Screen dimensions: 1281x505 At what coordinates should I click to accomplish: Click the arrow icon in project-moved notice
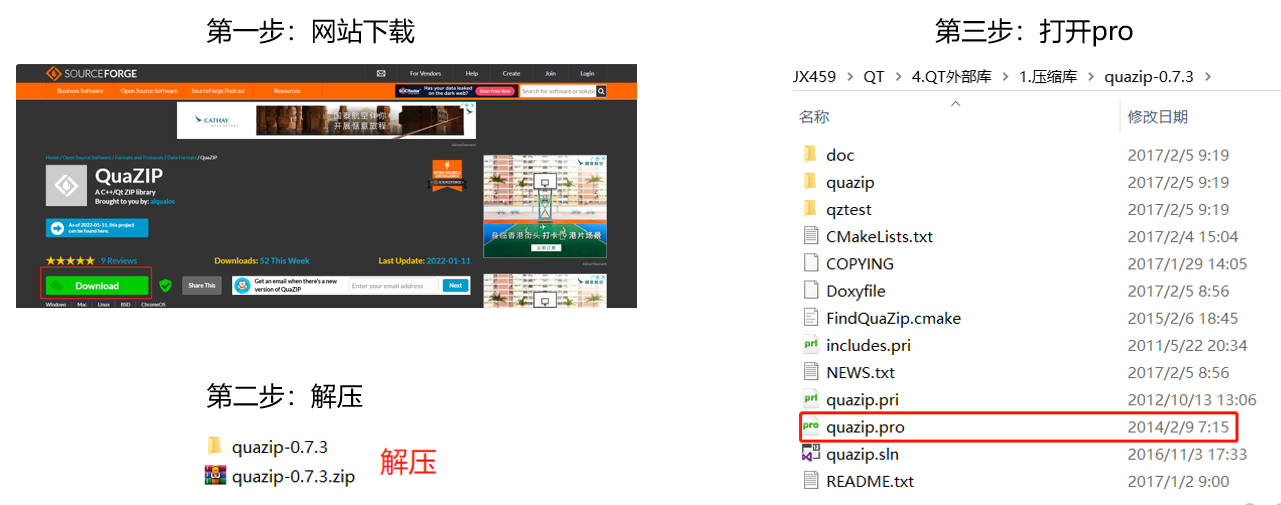[x=56, y=228]
